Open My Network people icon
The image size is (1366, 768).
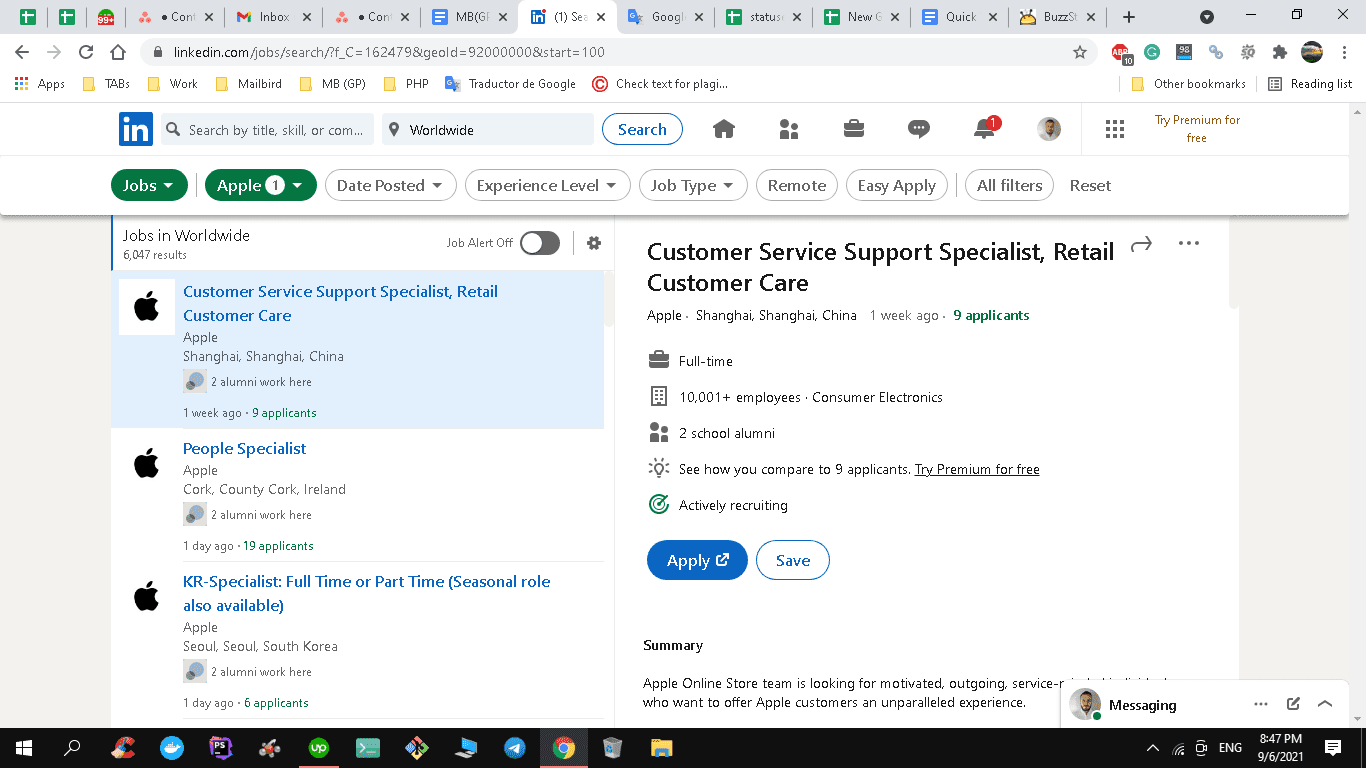click(789, 129)
